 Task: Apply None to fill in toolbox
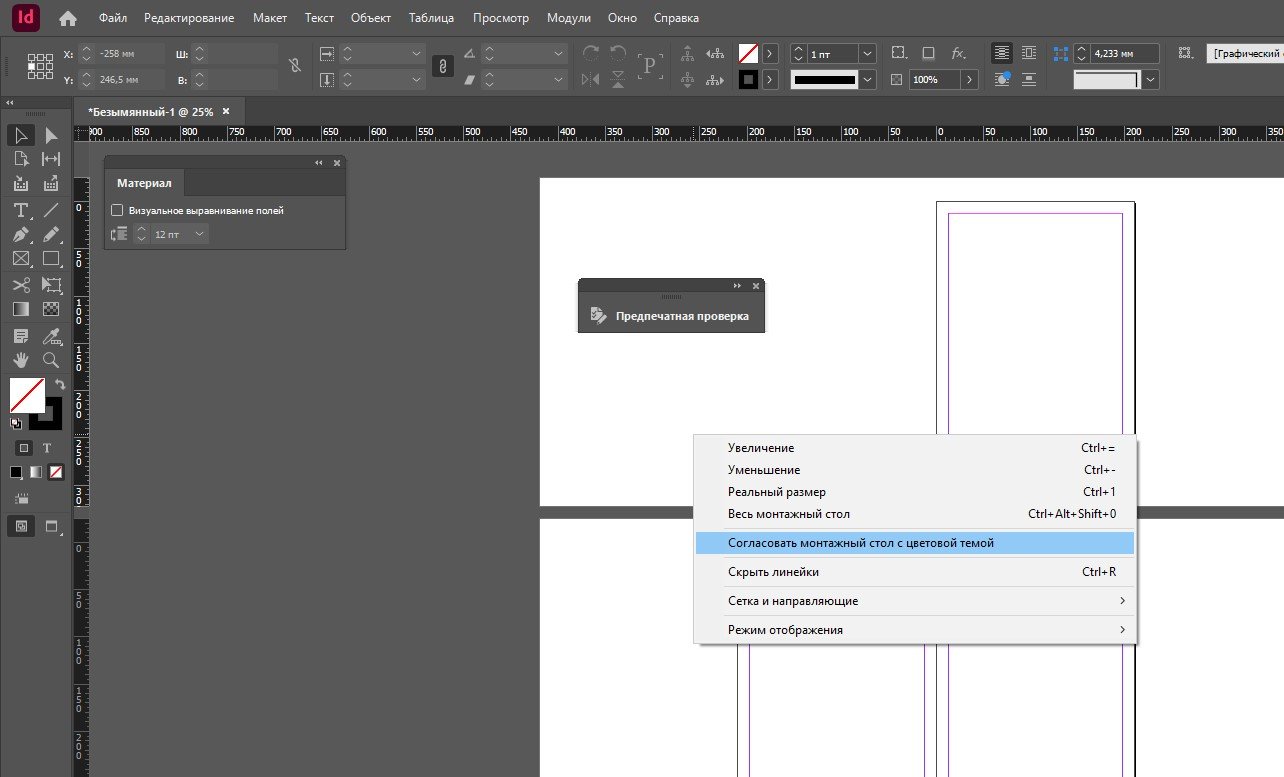coord(57,472)
